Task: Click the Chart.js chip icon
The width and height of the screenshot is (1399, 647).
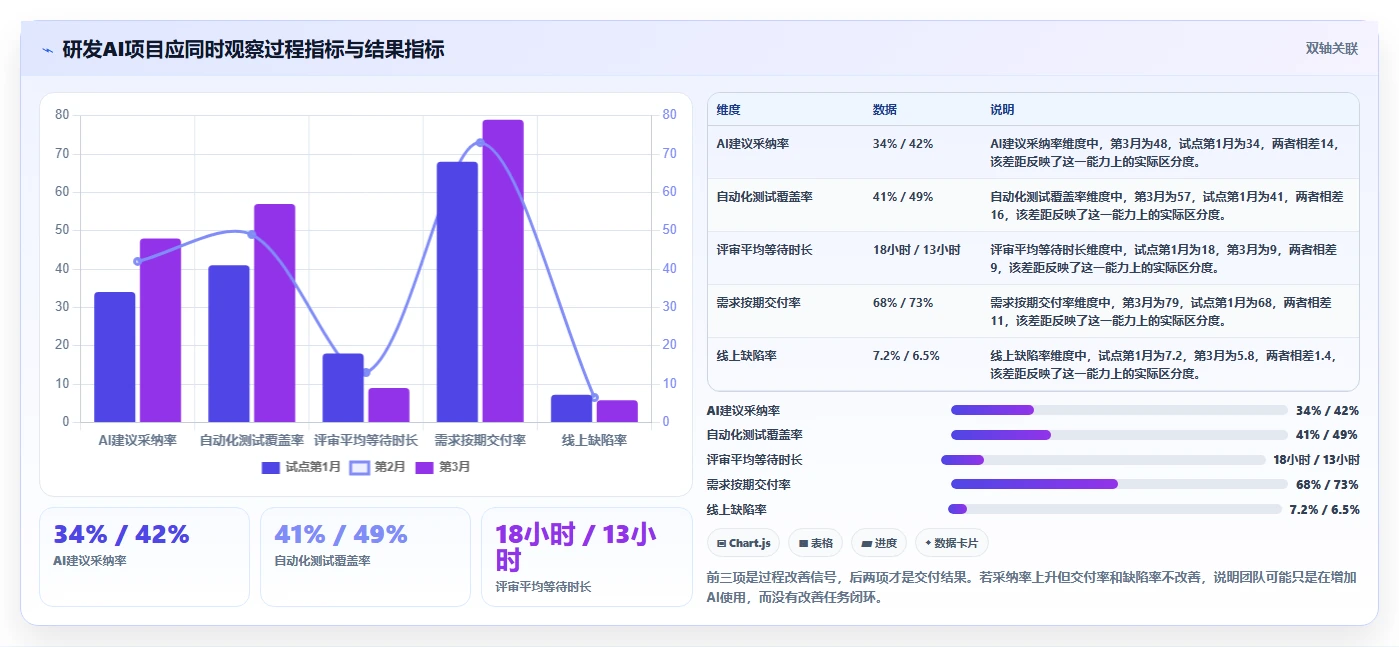Action: click(x=721, y=543)
